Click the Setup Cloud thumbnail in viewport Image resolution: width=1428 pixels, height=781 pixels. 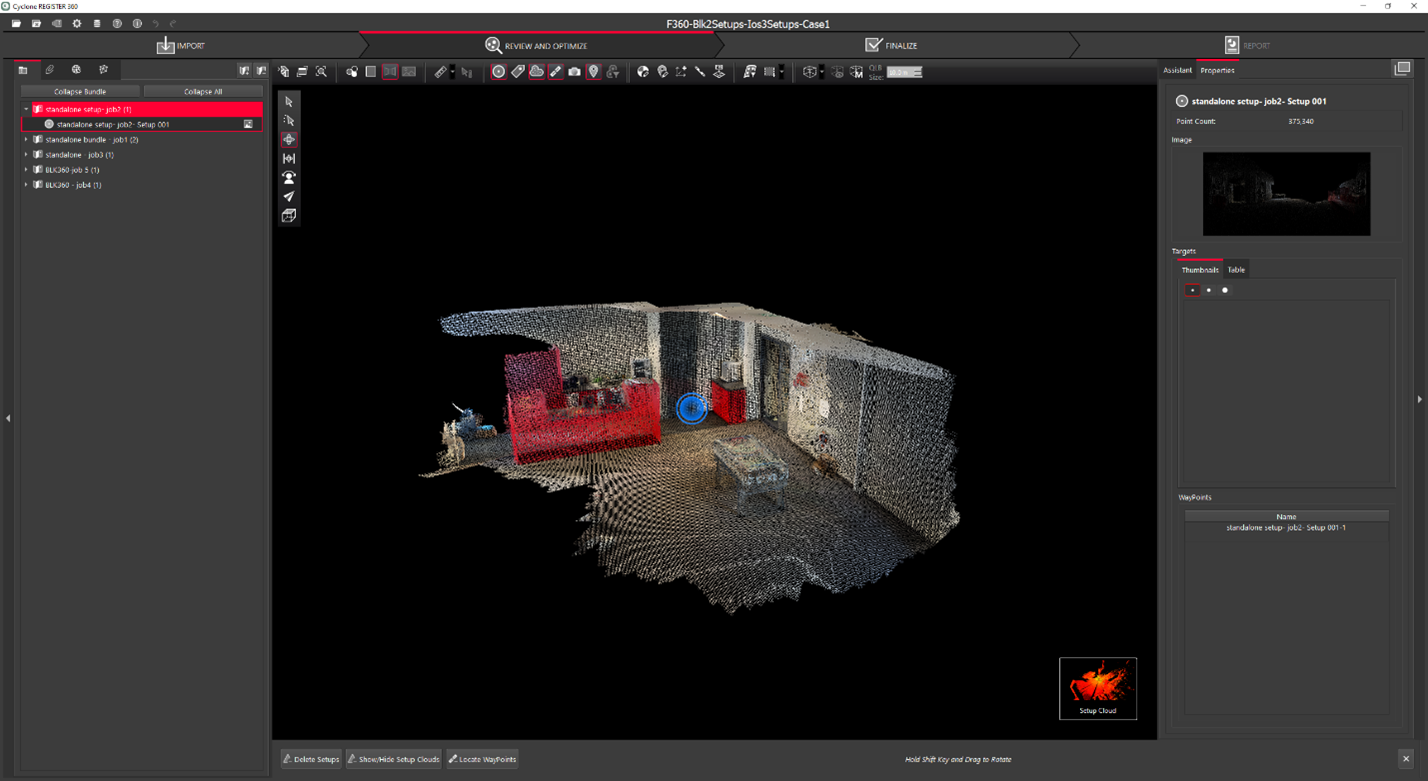1098,688
